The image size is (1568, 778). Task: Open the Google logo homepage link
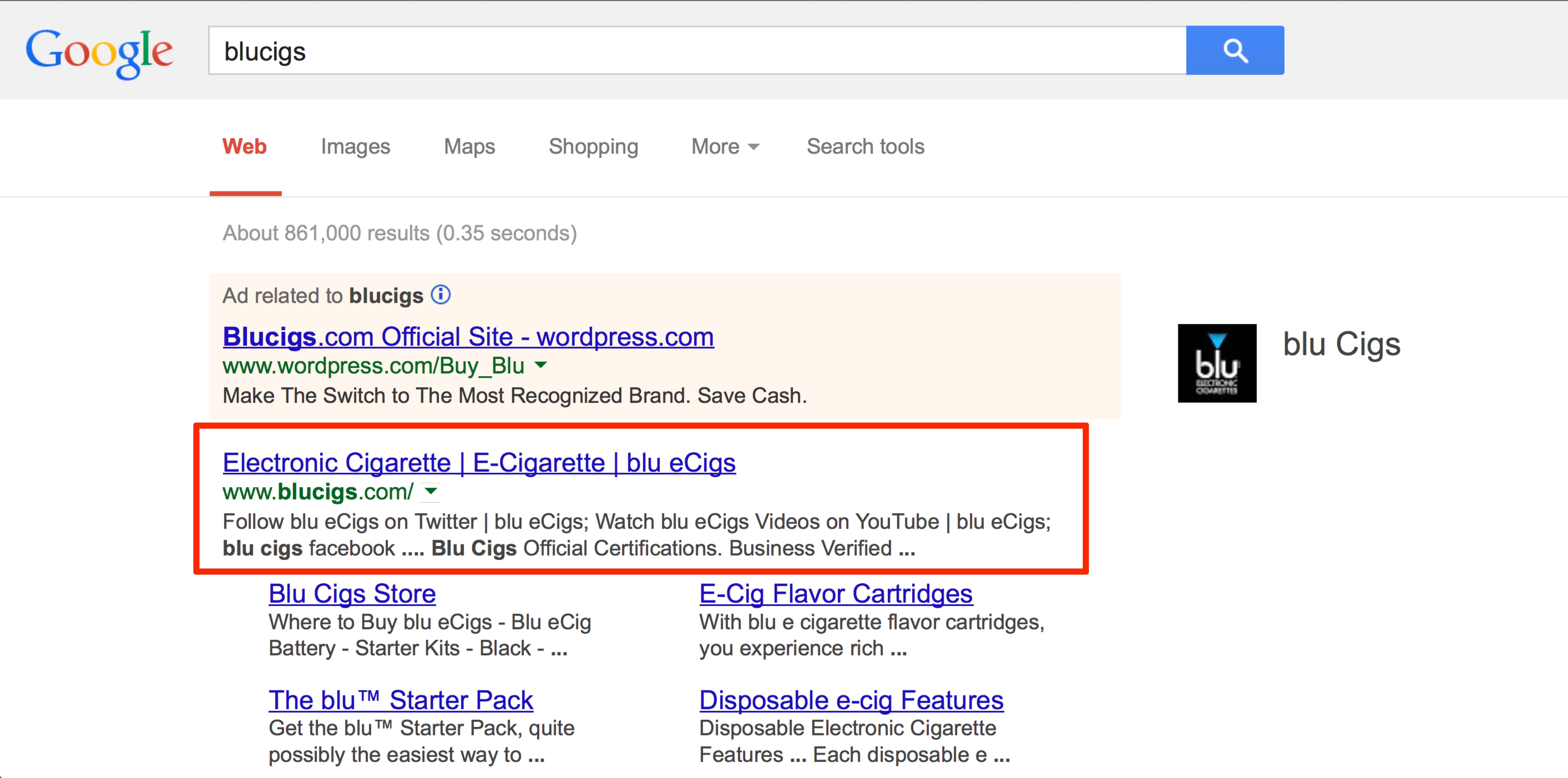point(99,52)
